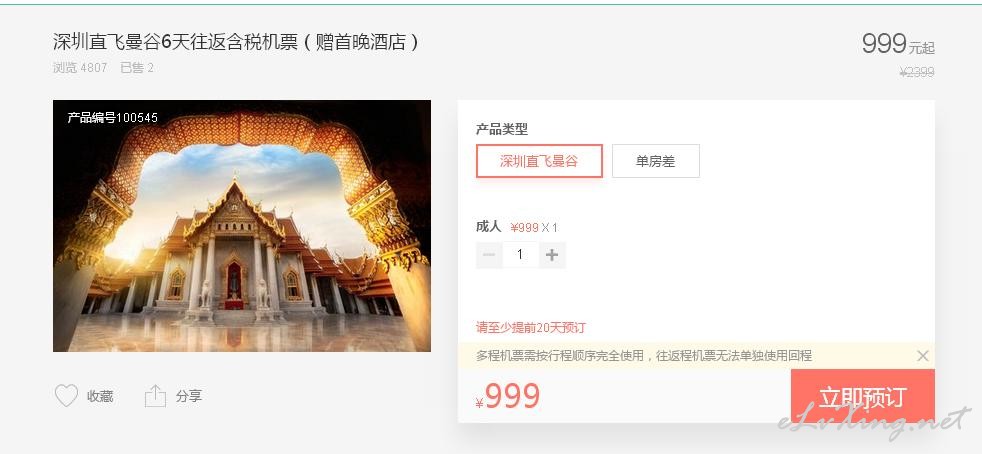Screen dimensions: 982x454
Task: Click the 已售 2 sold count
Action: (137, 68)
